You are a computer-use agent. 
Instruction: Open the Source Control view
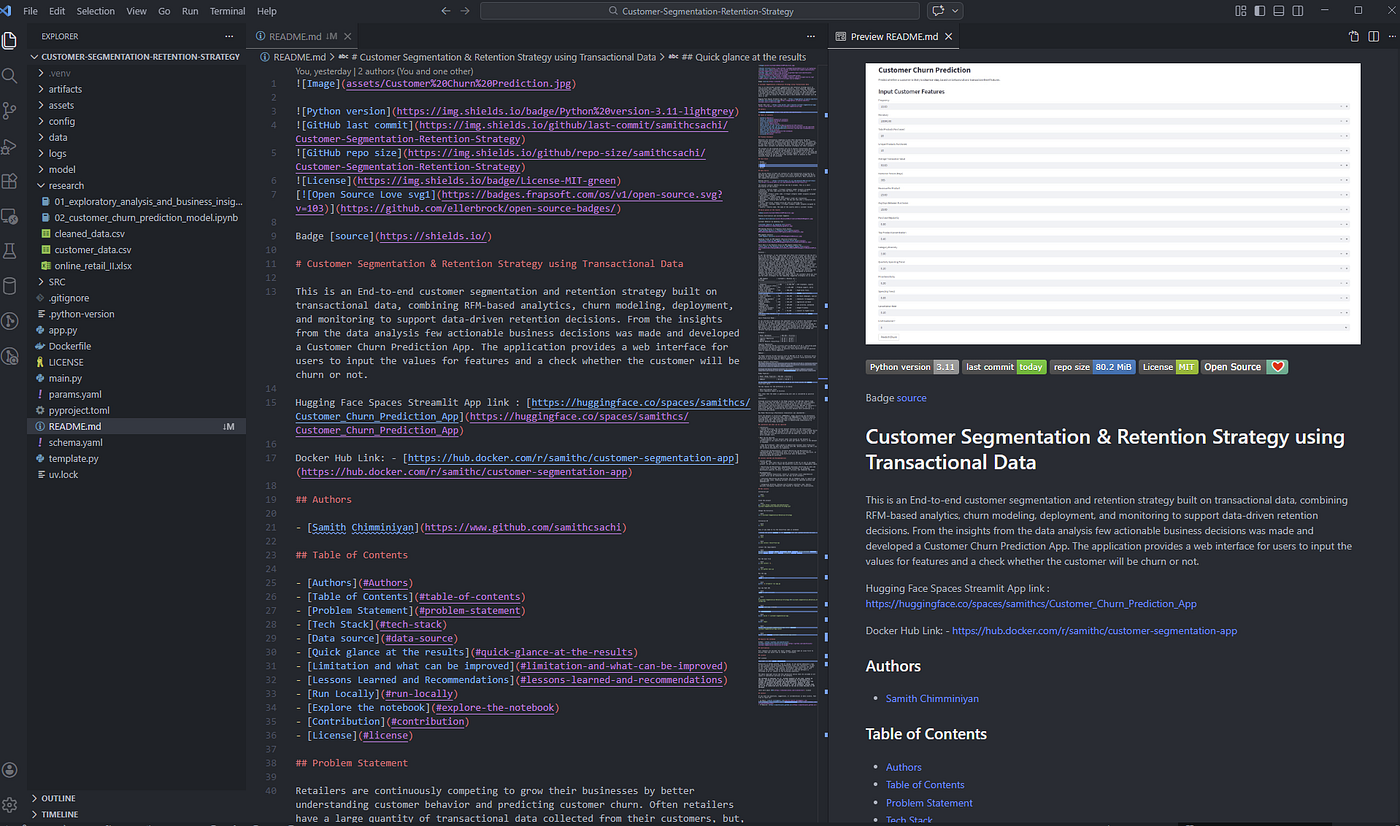(x=10, y=110)
